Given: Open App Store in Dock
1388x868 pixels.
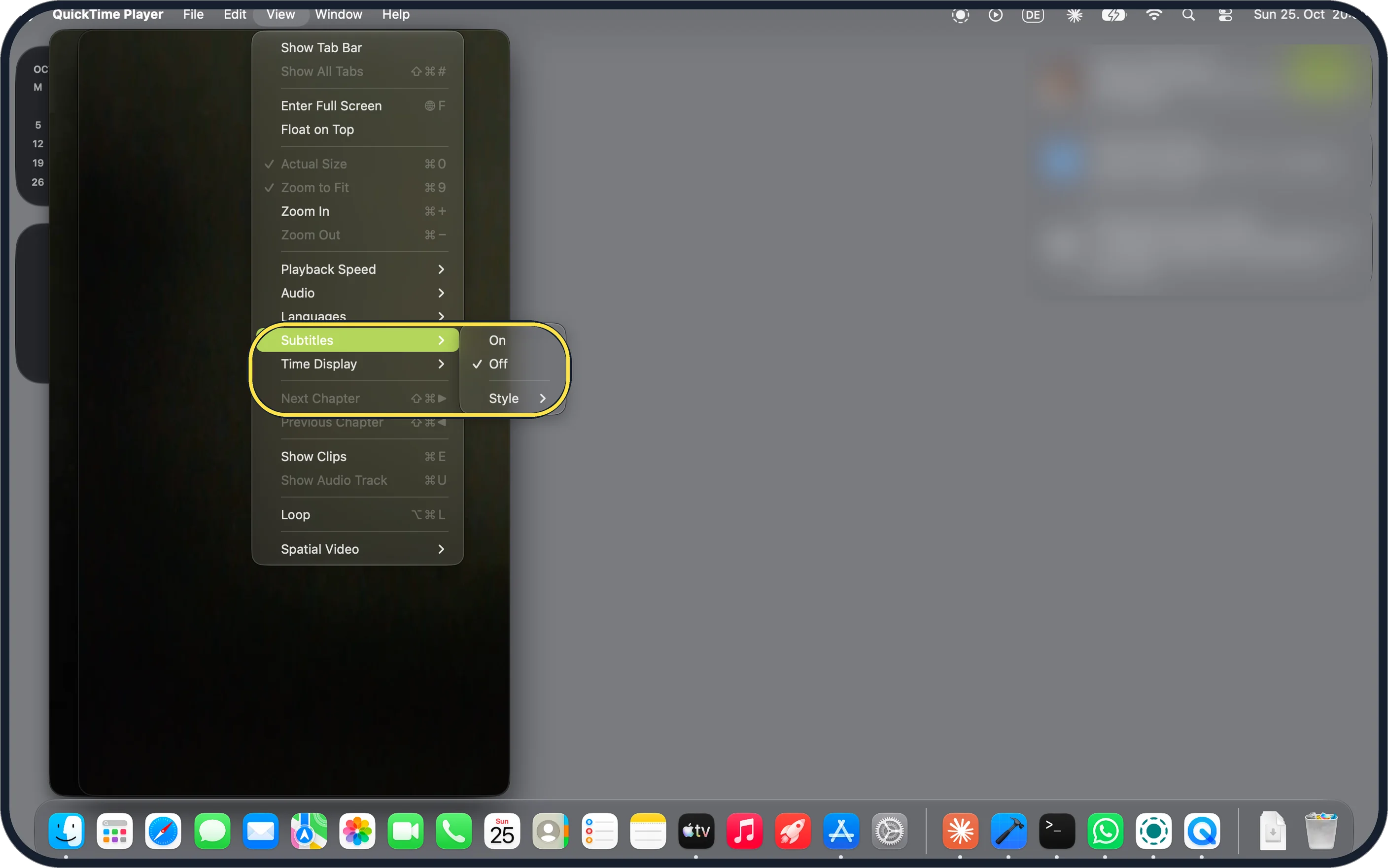Looking at the screenshot, I should 841,831.
